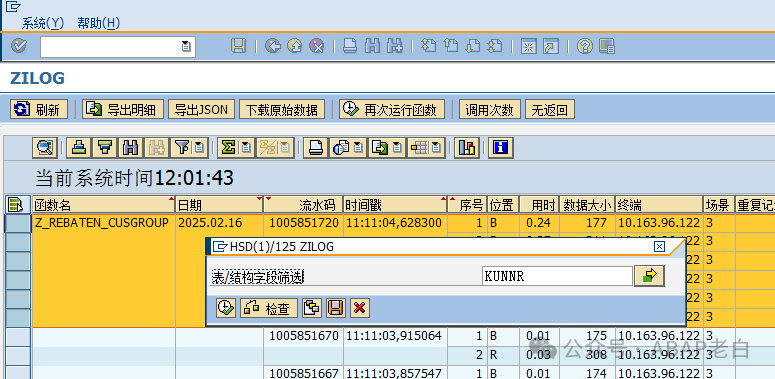Click the Find binoculars icon in standard toolbar

(372, 46)
